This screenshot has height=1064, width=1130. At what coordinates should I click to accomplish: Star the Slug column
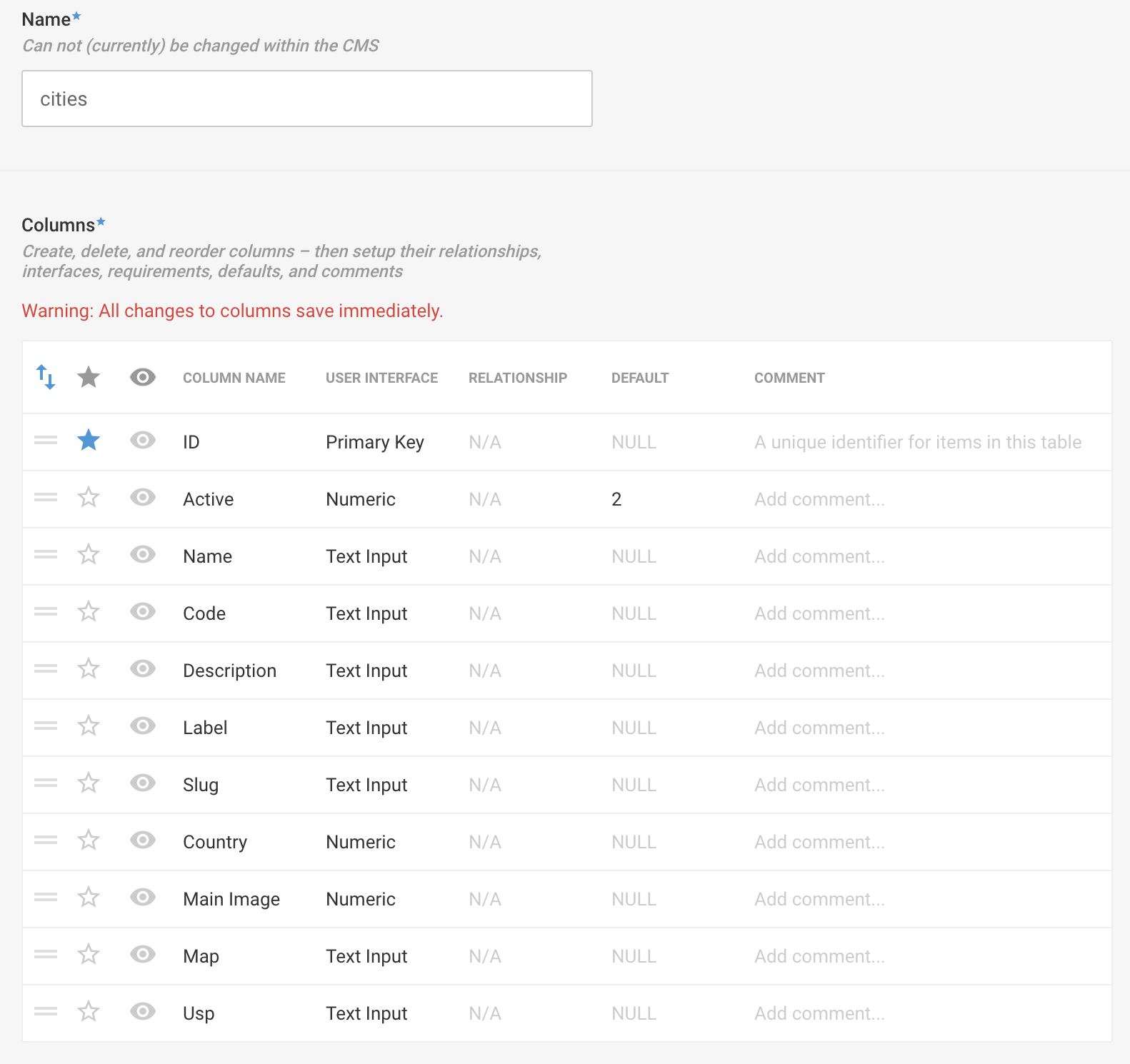tap(89, 783)
